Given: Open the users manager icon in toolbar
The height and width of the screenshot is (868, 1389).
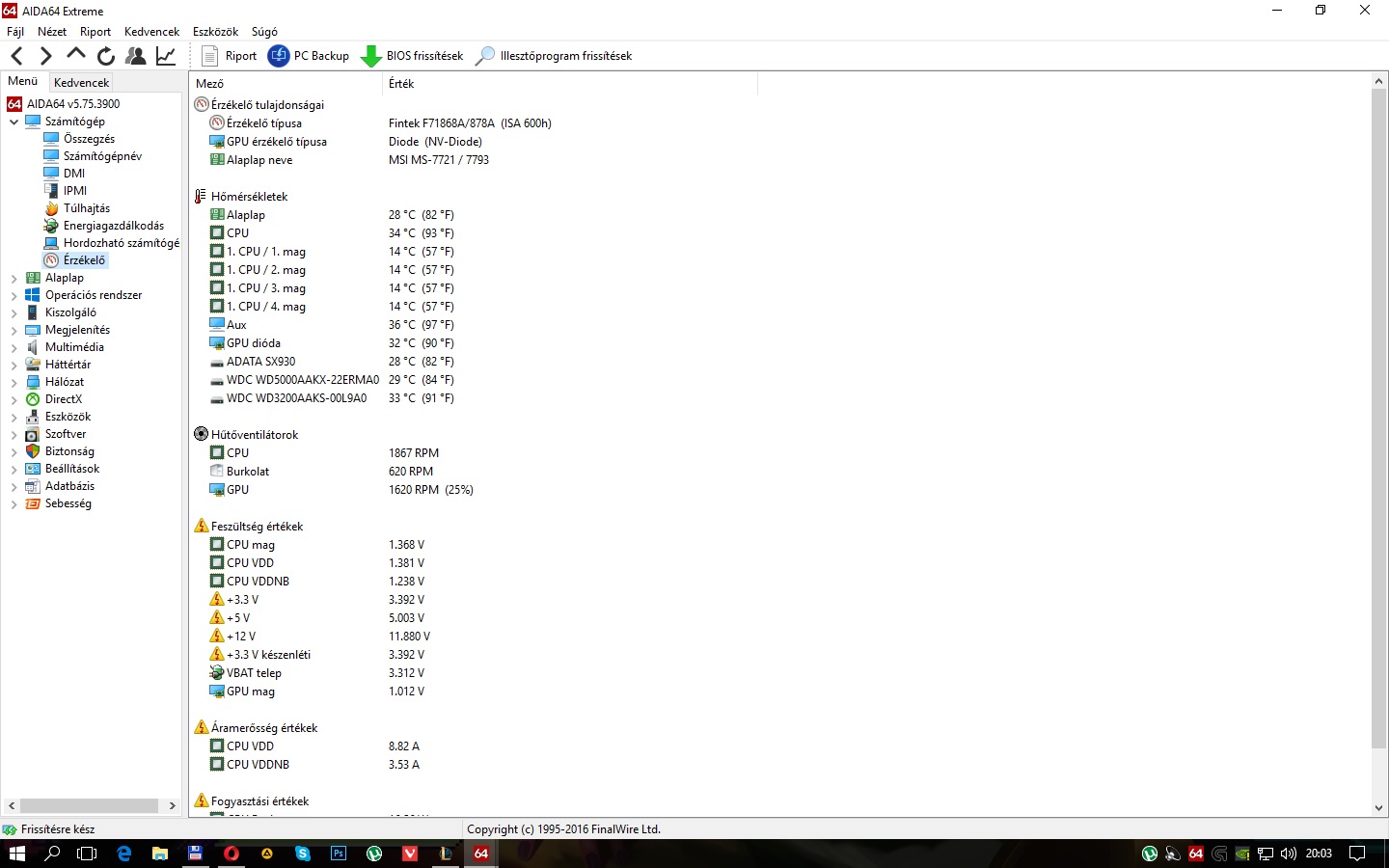Looking at the screenshot, I should tap(136, 56).
